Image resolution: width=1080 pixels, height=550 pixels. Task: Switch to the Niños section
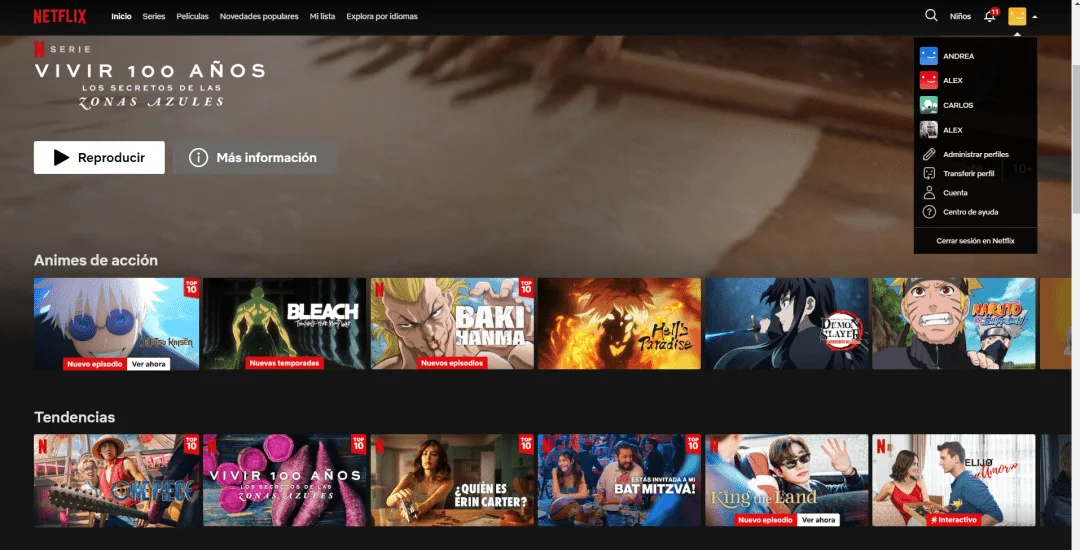[960, 16]
